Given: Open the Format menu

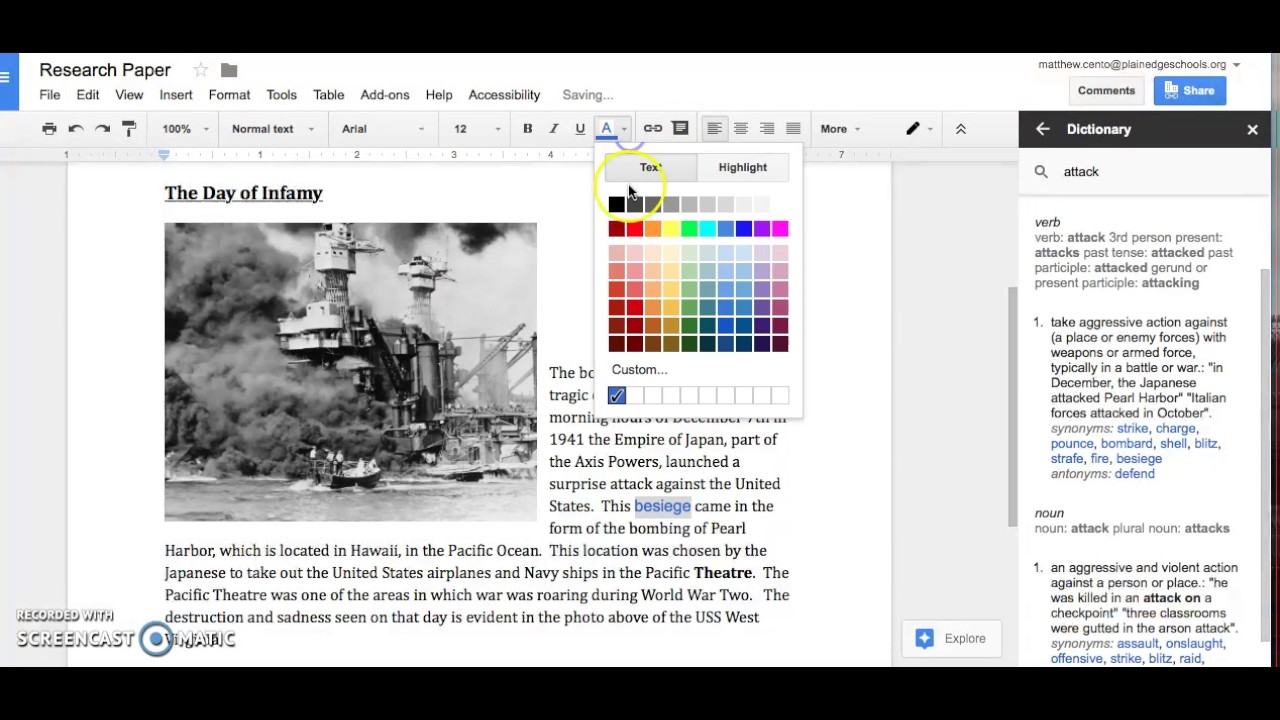Looking at the screenshot, I should click(x=229, y=95).
